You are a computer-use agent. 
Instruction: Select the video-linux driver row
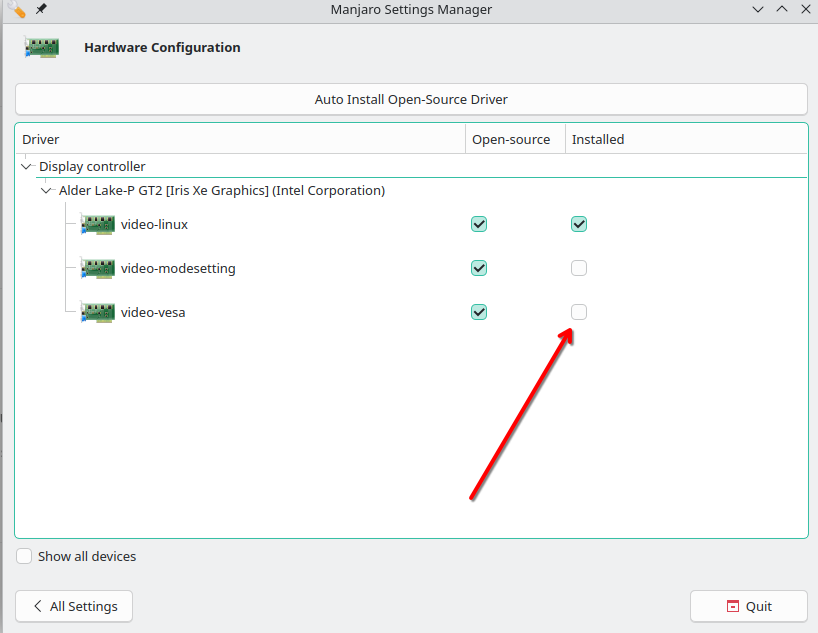tap(411, 224)
